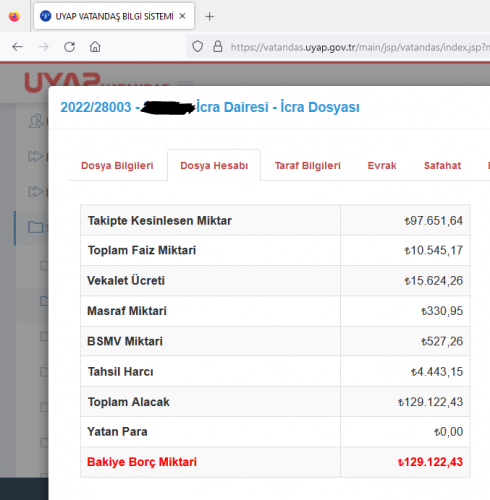
Task: Click the ₺0,00 deposited amount
Action: click(x=448, y=432)
